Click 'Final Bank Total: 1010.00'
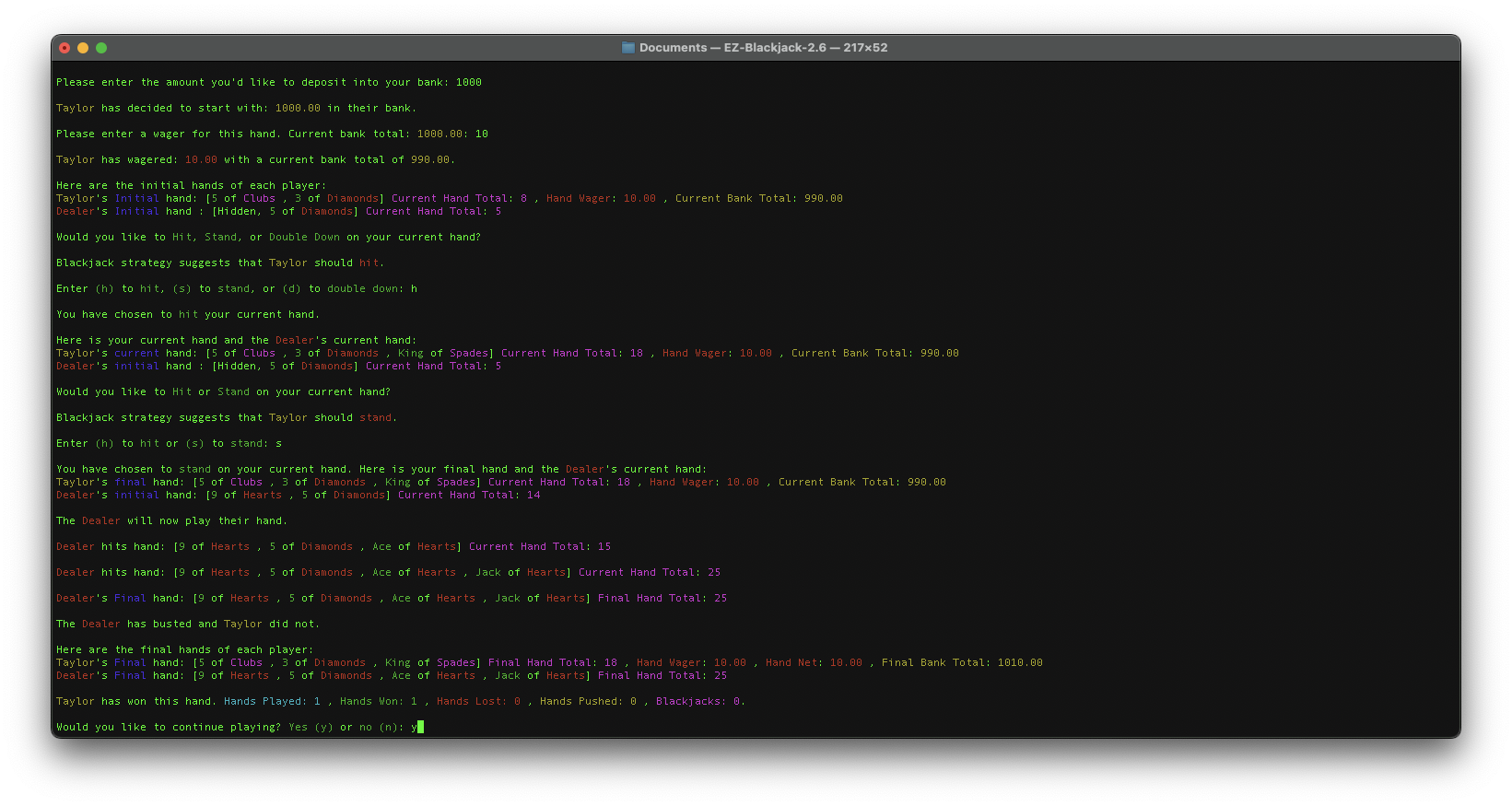The image size is (1512, 806). point(962,662)
